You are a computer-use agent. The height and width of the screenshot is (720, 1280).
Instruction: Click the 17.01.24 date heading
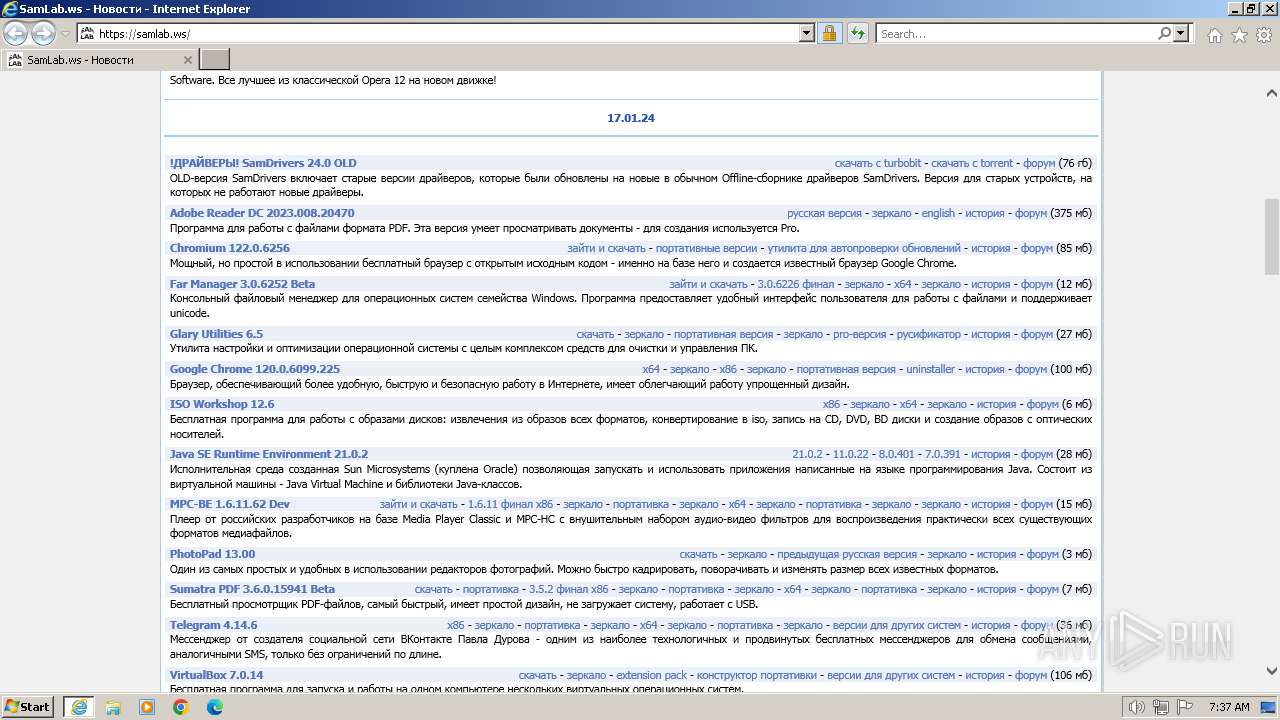[x=631, y=118]
